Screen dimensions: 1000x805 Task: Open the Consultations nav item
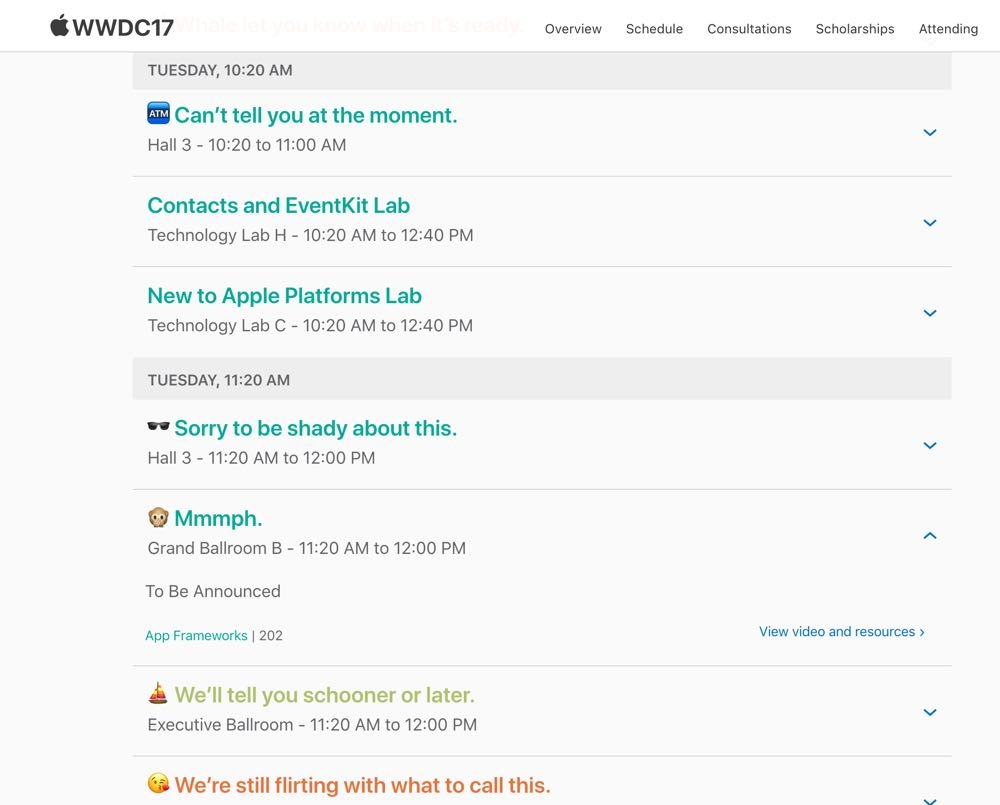pyautogui.click(x=749, y=29)
